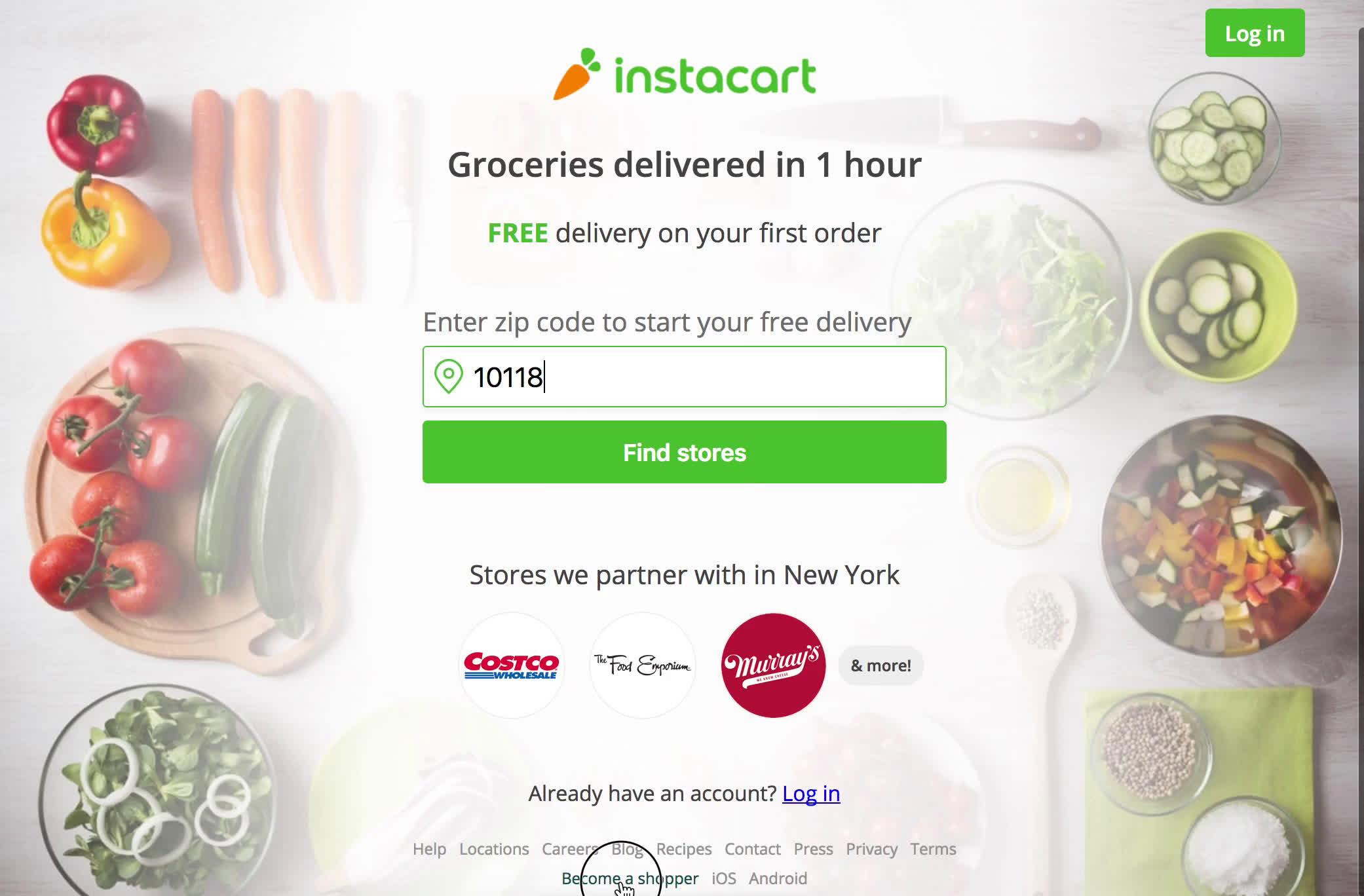Image resolution: width=1364 pixels, height=896 pixels.
Task: Click the Android app download icon link
Action: (x=779, y=879)
